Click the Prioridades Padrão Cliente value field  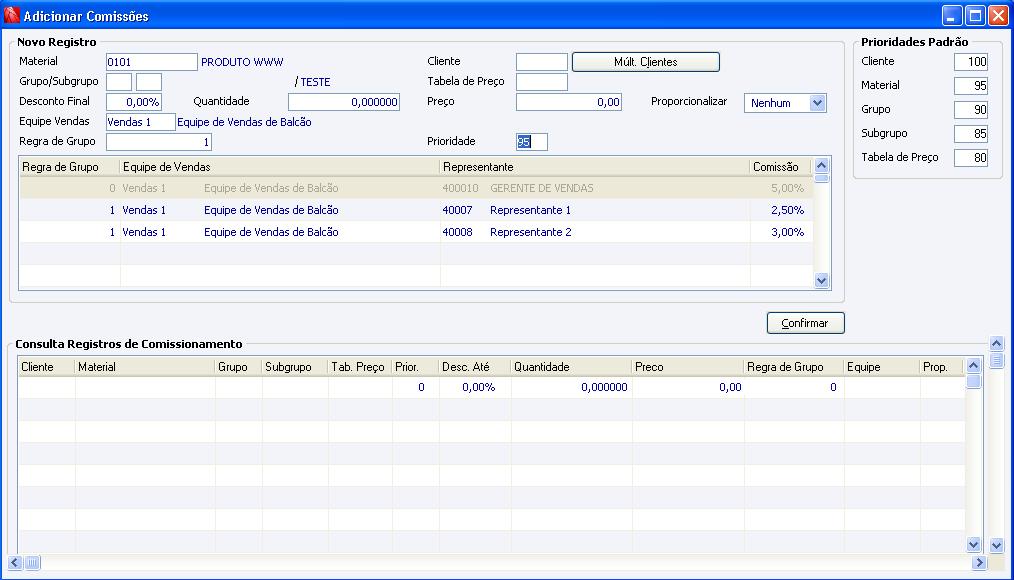(x=971, y=61)
